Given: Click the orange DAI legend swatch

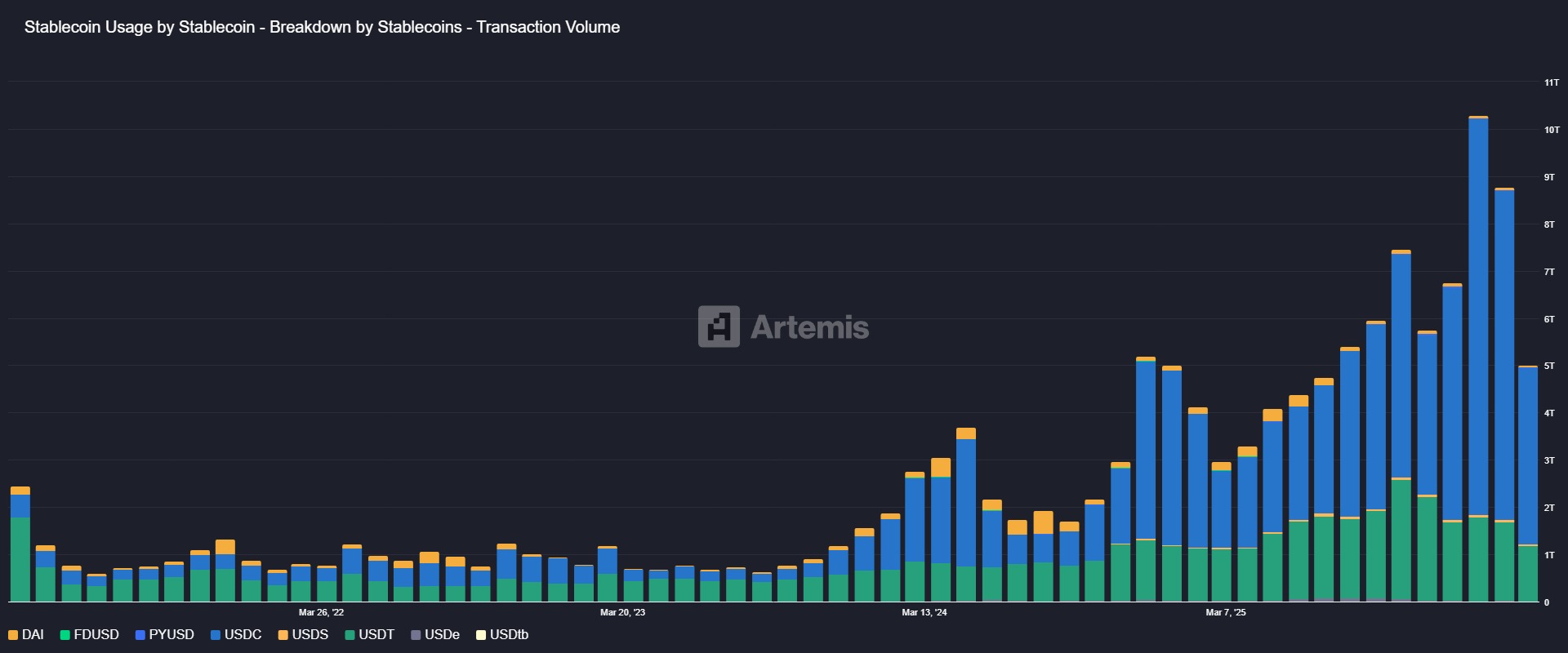Looking at the screenshot, I should point(13,635).
